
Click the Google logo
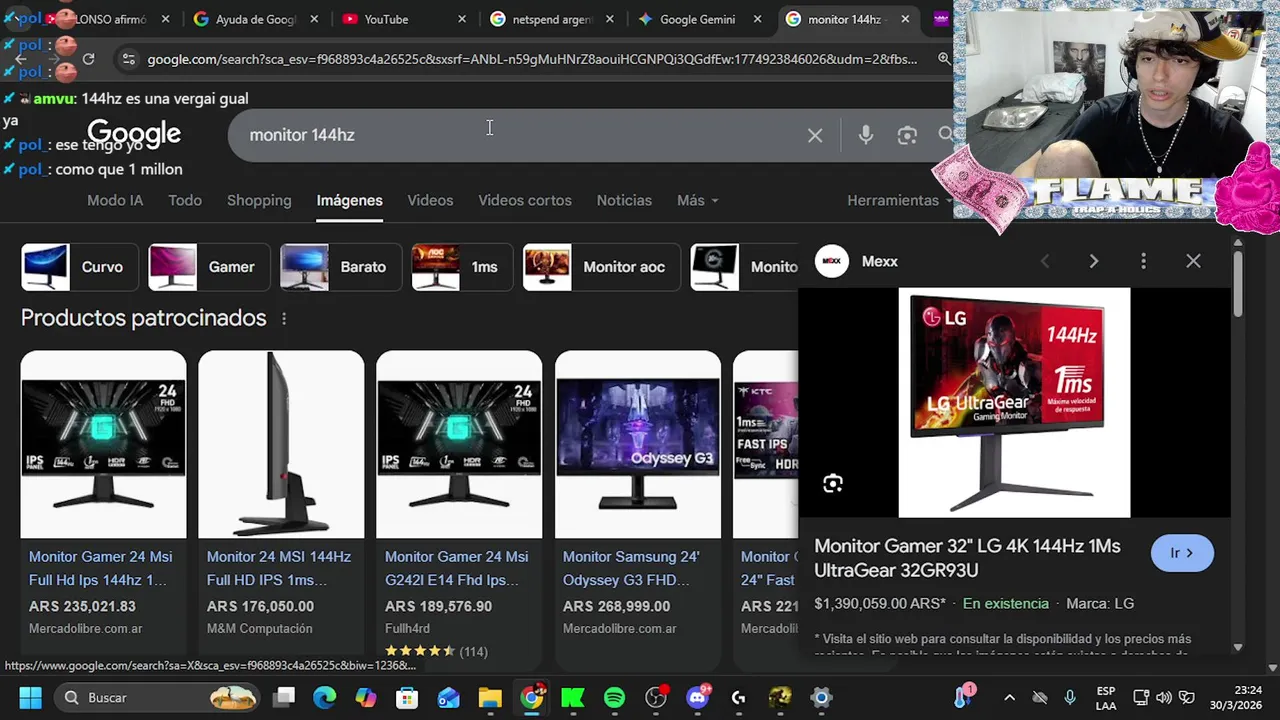(134, 134)
